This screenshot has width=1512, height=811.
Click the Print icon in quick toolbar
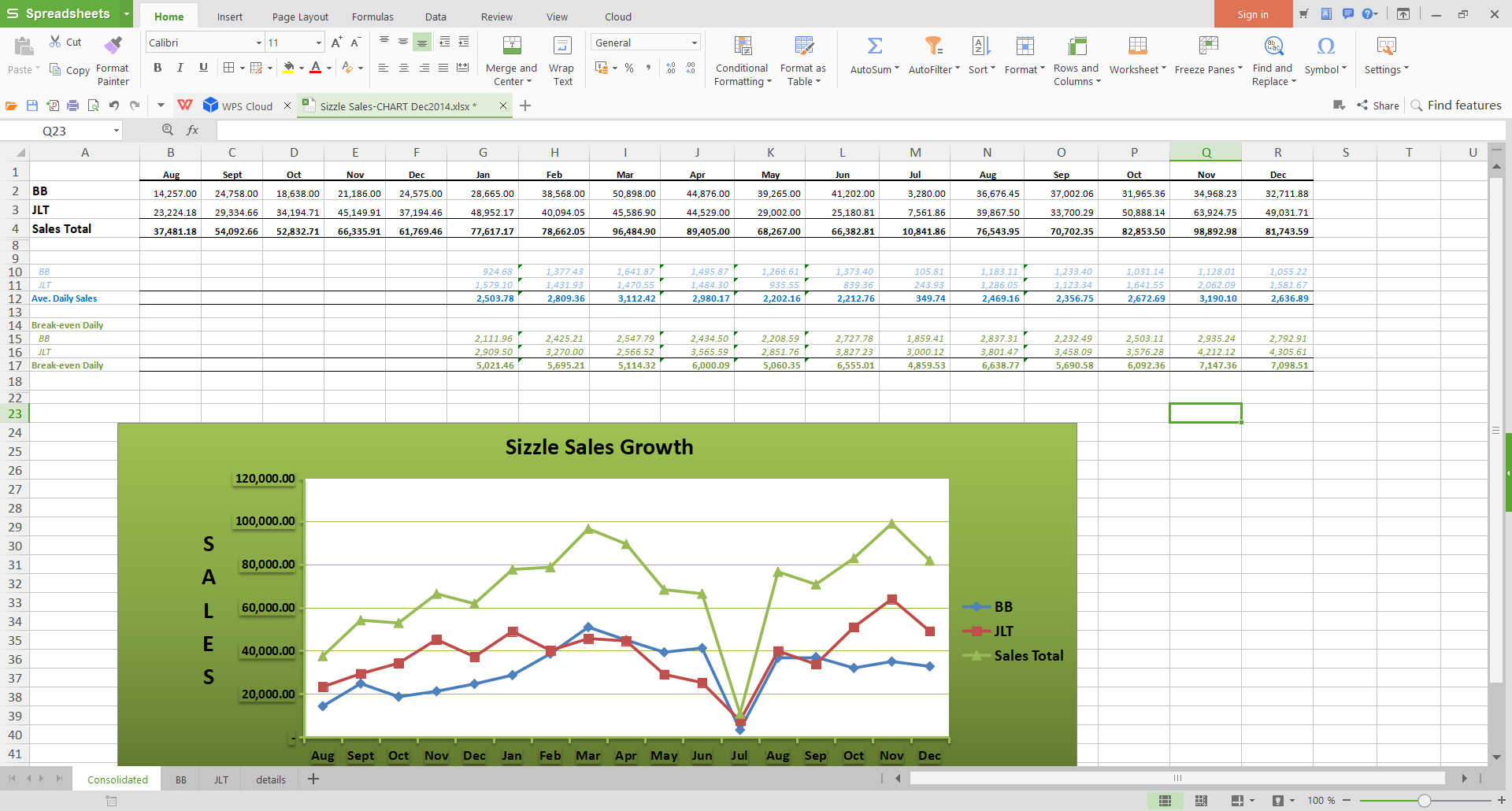pyautogui.click(x=72, y=106)
